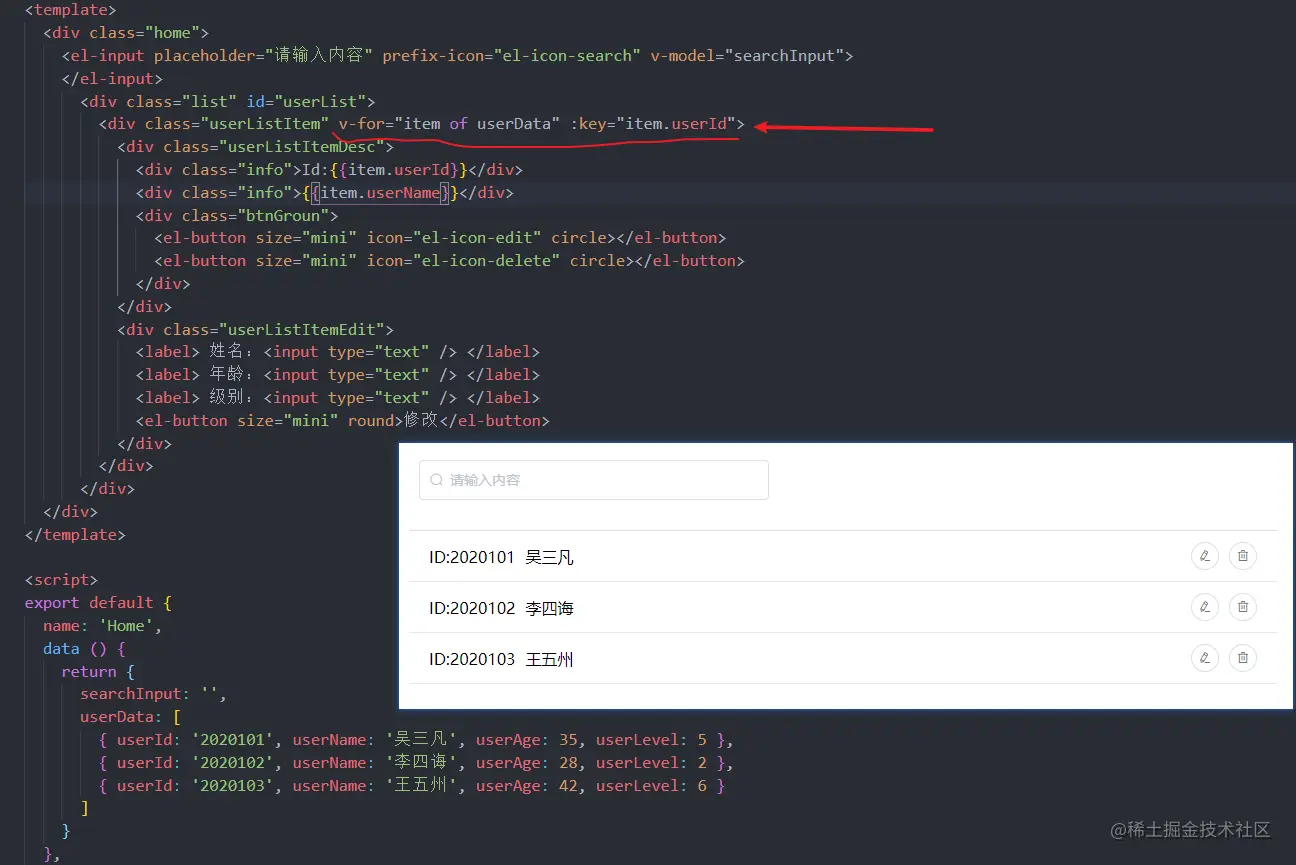Click the 姓名 label line in code
Image resolution: width=1296 pixels, height=865 pixels.
[338, 352]
